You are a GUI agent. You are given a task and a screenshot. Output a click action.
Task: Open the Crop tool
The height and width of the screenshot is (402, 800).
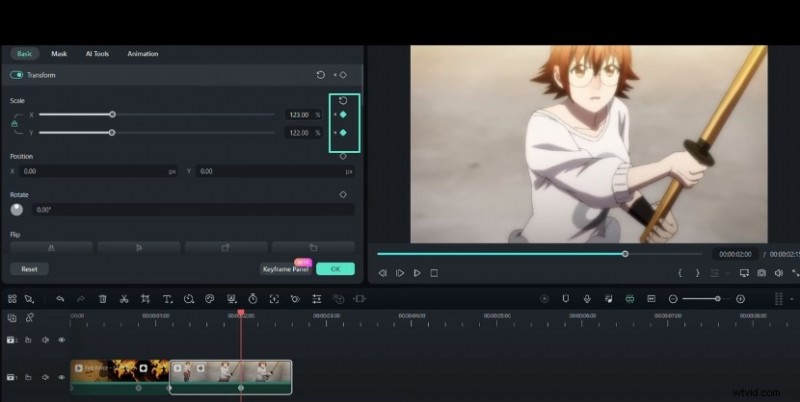[x=145, y=299]
